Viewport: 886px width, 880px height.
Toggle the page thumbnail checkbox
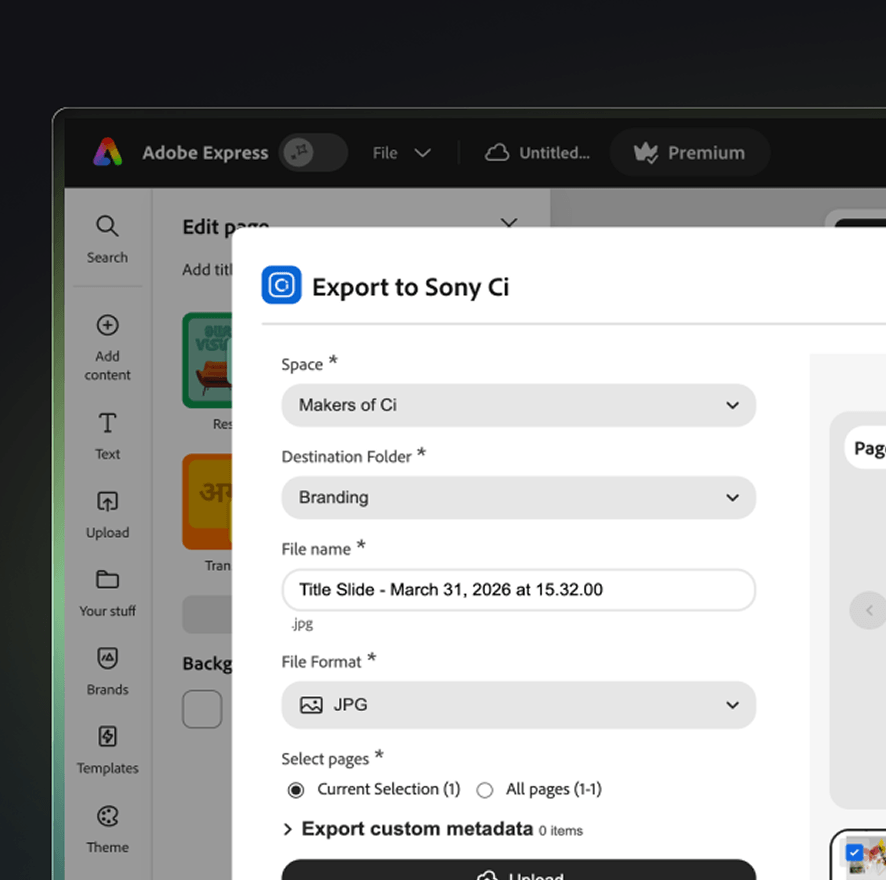(854, 852)
